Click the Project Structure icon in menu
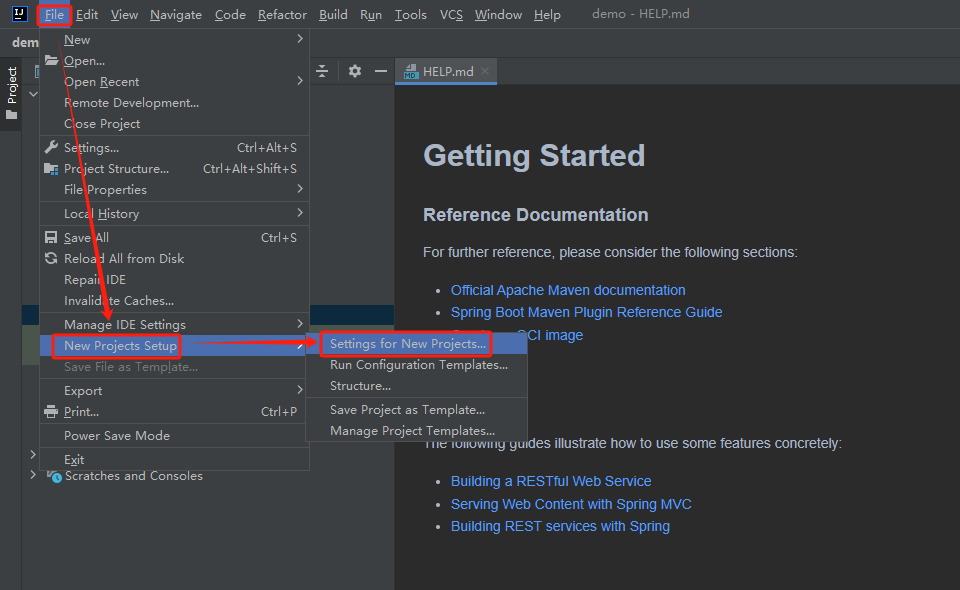 tap(52, 169)
